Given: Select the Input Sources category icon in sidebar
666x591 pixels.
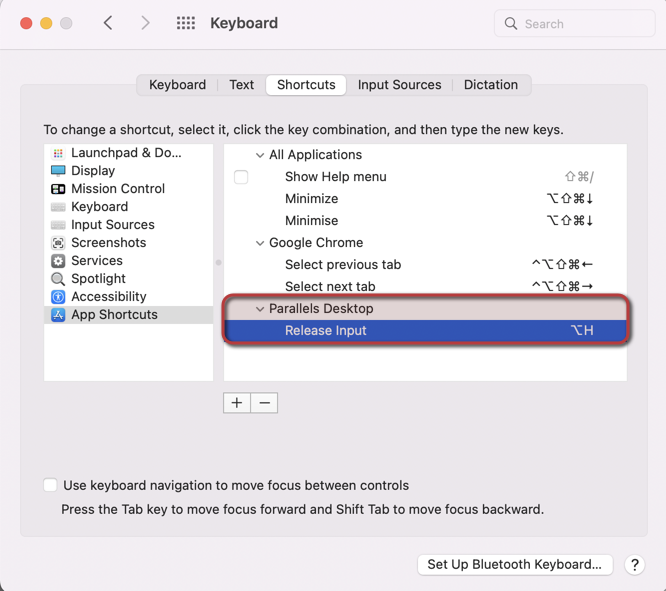Looking at the screenshot, I should click(58, 225).
